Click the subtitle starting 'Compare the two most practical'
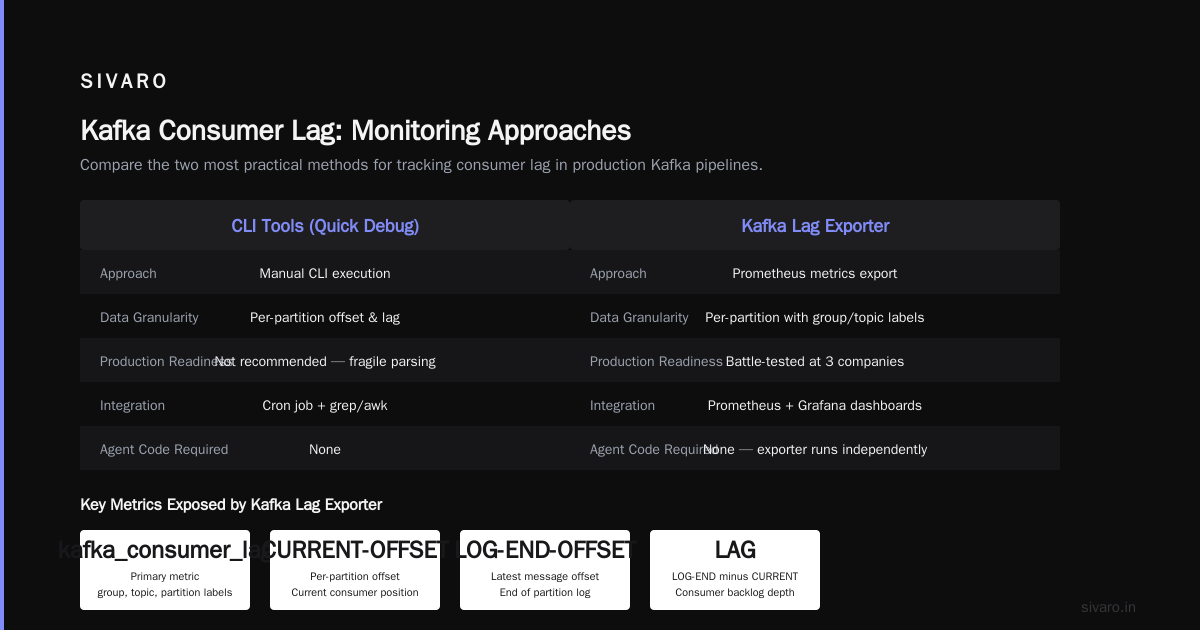This screenshot has height=630, width=1200. pos(421,165)
